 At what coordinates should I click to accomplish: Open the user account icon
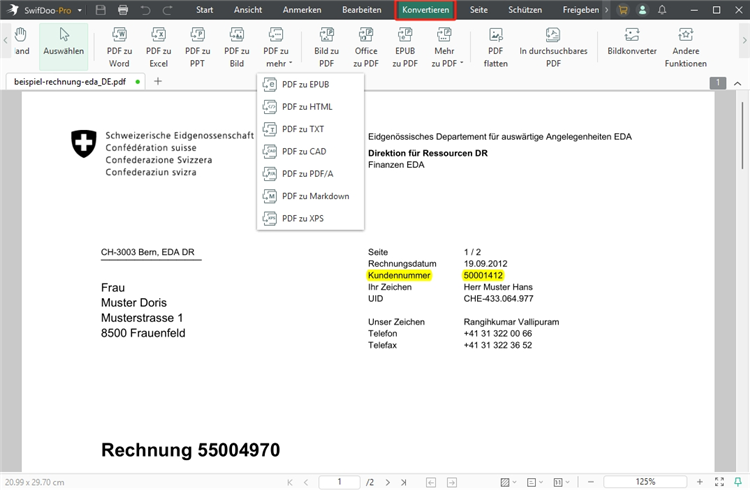642,10
